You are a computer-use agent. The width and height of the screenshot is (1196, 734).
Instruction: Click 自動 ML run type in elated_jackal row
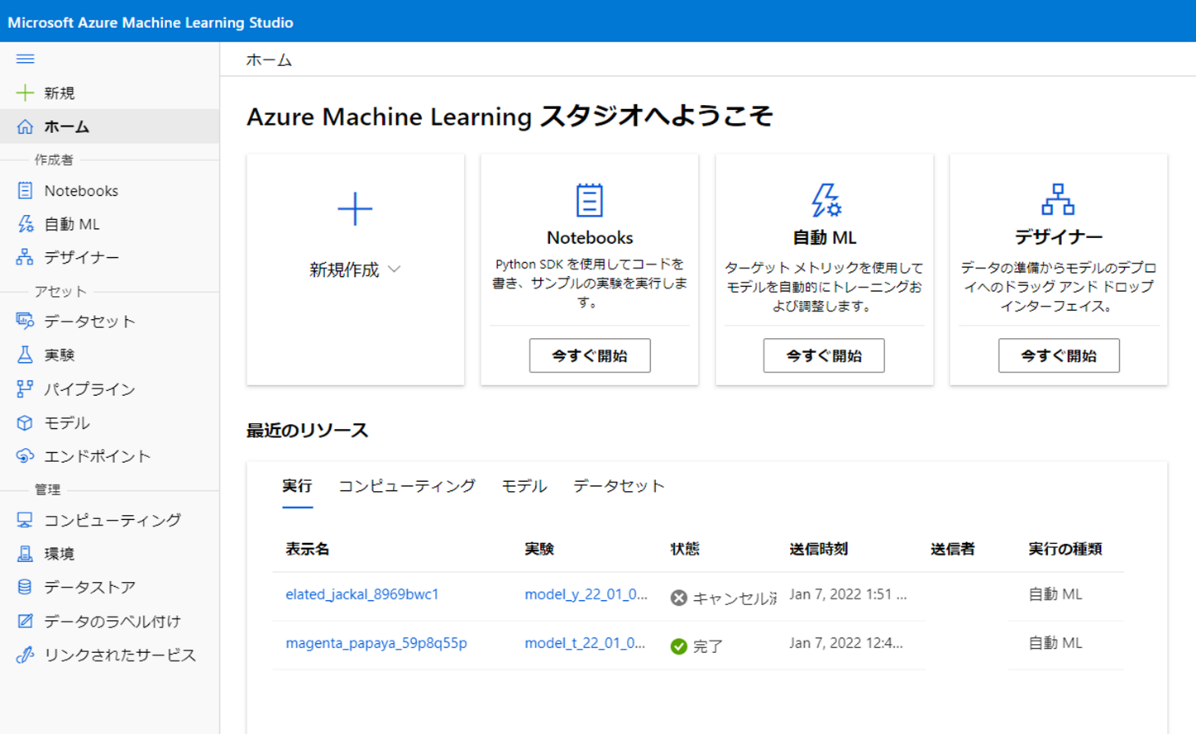(x=1055, y=594)
